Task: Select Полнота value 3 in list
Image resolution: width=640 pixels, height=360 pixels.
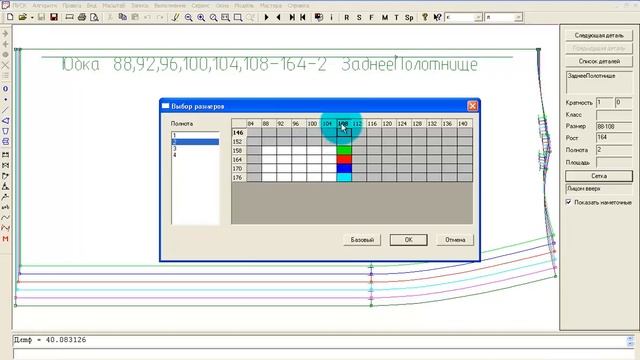Action: coord(195,148)
